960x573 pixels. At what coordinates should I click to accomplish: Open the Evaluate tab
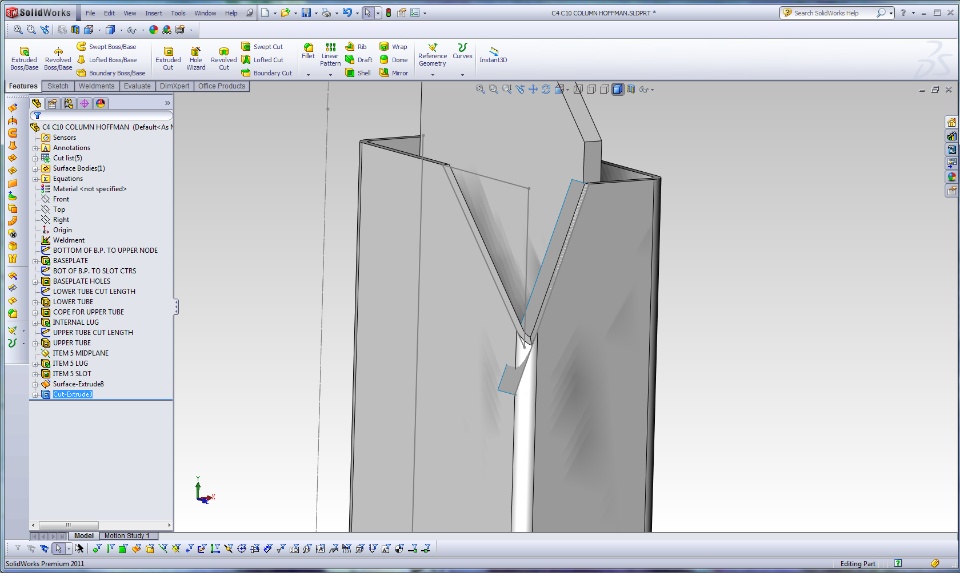point(137,86)
